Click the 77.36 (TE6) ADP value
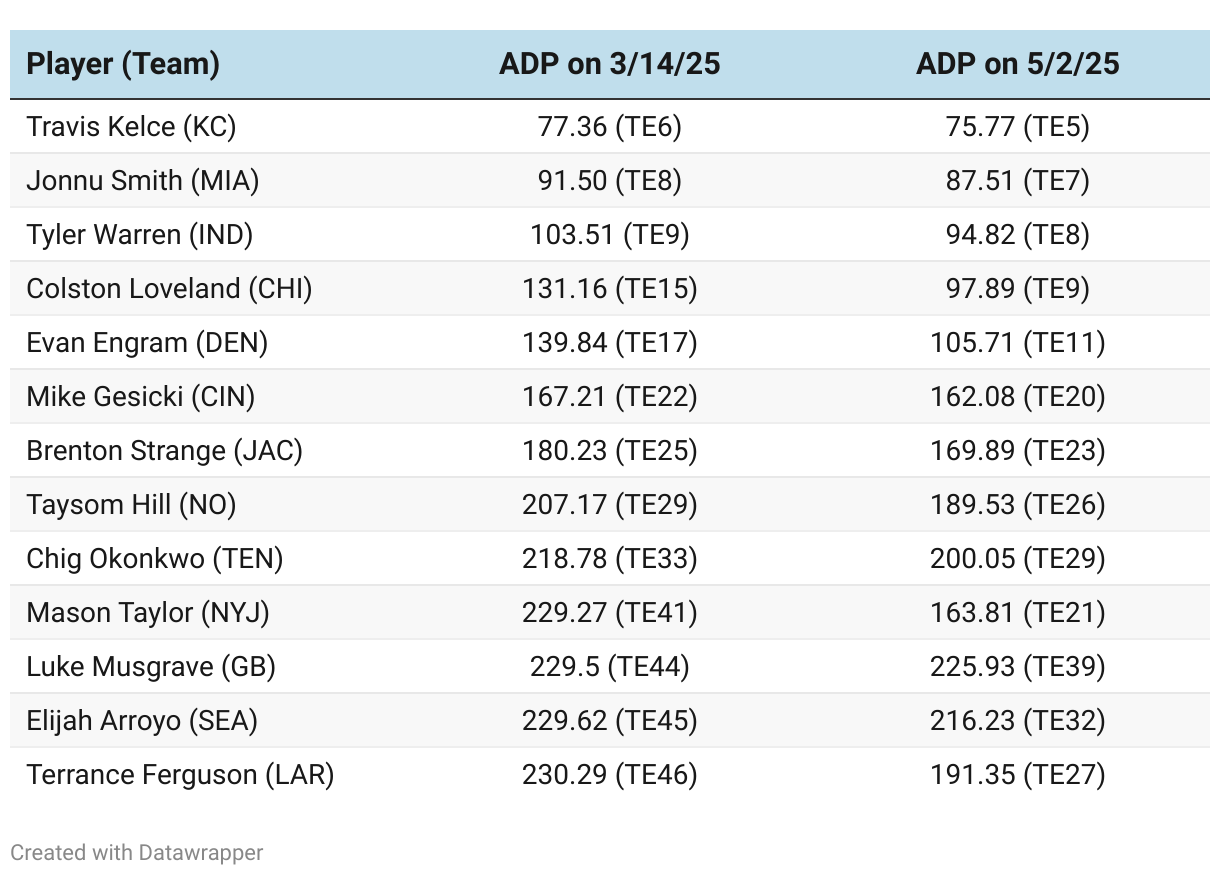 609,127
